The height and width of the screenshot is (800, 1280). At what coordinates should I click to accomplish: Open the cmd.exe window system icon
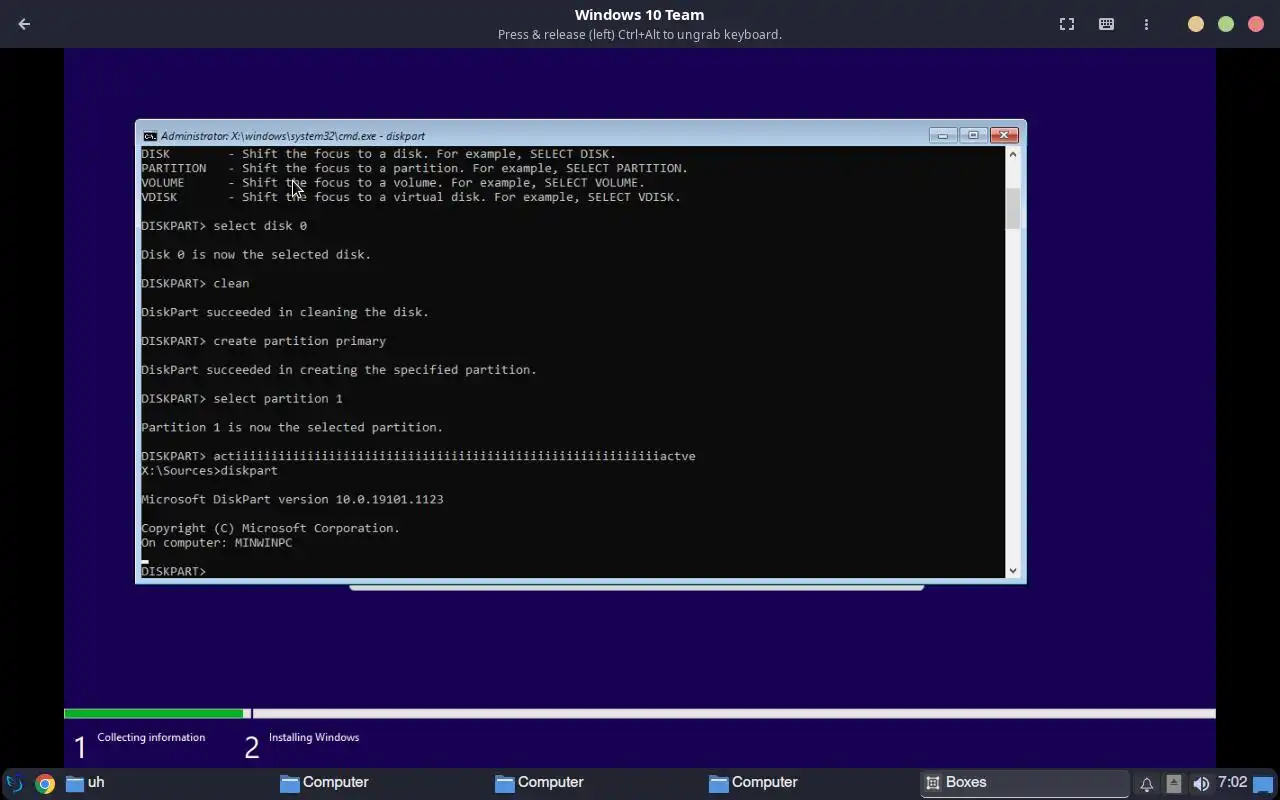[149, 136]
